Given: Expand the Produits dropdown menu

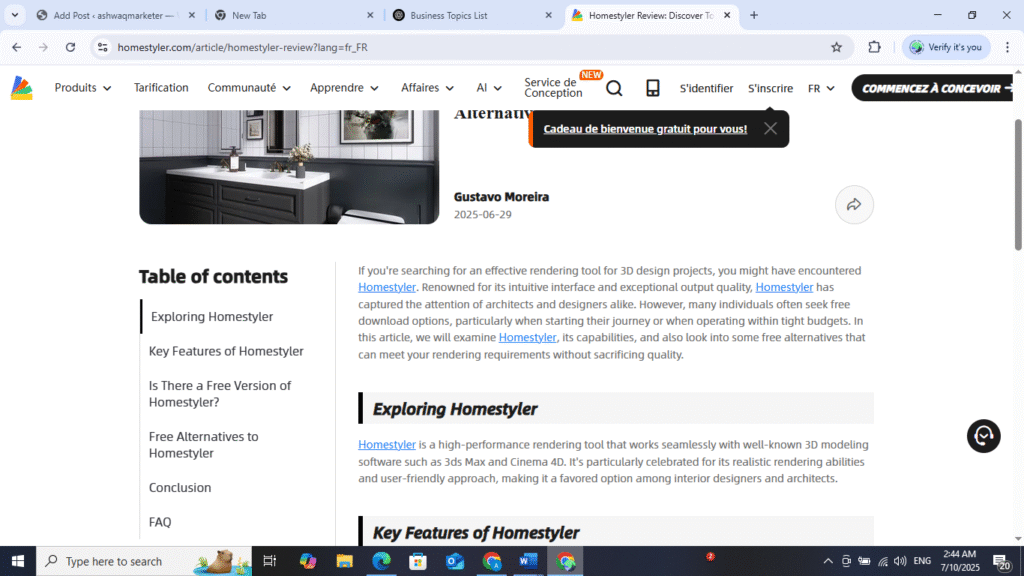Looking at the screenshot, I should pyautogui.click(x=83, y=88).
